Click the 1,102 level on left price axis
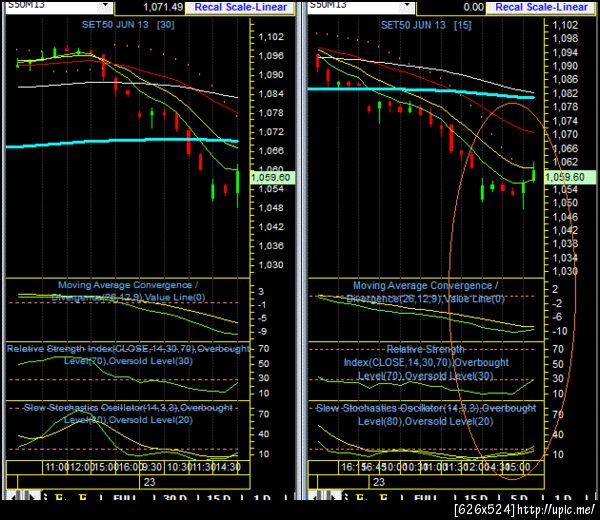The height and width of the screenshot is (520, 600). [x=271, y=37]
